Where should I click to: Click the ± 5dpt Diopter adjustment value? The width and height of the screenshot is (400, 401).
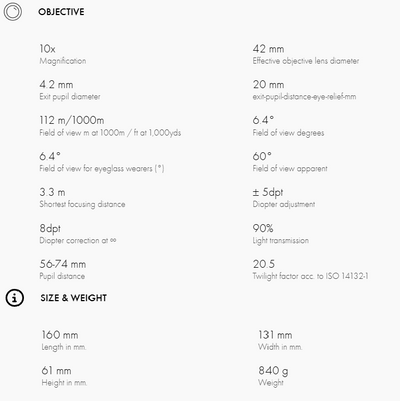click(x=268, y=192)
